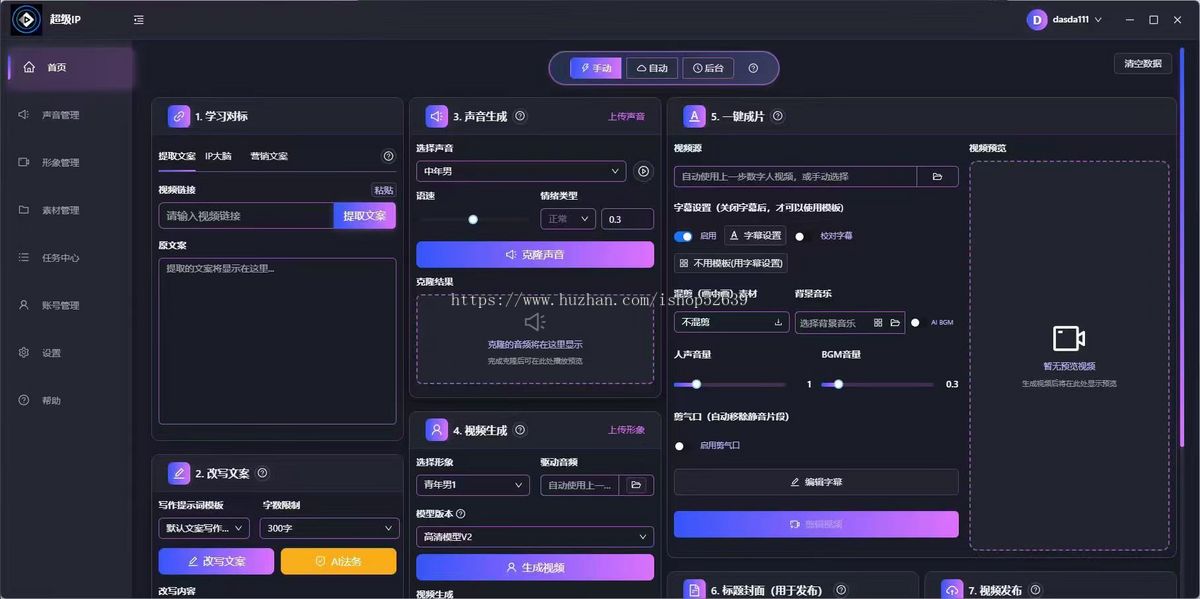Open 选择声音 中年男 dropdown
This screenshot has height=599, width=1200.
pos(521,171)
